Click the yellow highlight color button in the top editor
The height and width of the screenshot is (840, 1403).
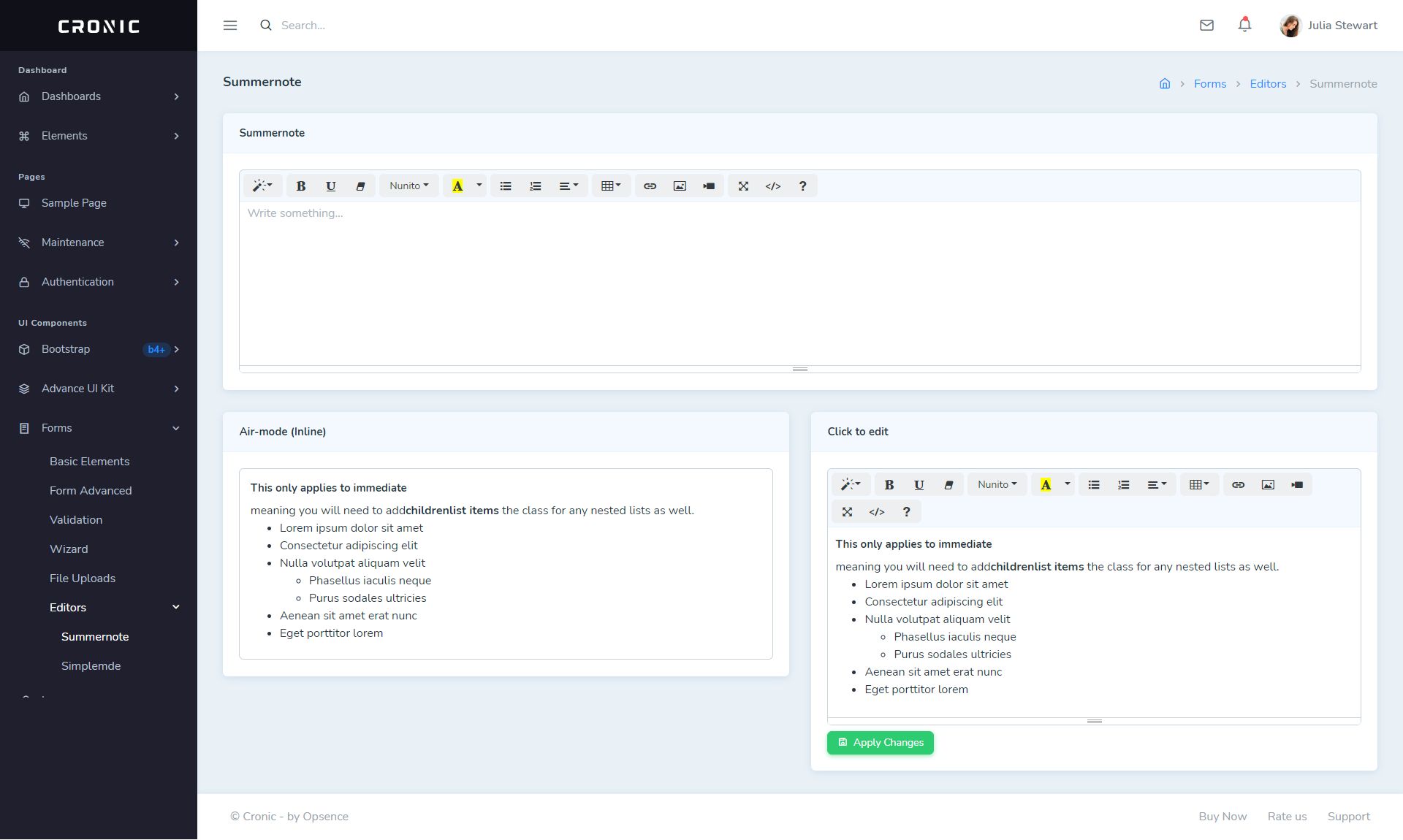pyautogui.click(x=457, y=186)
